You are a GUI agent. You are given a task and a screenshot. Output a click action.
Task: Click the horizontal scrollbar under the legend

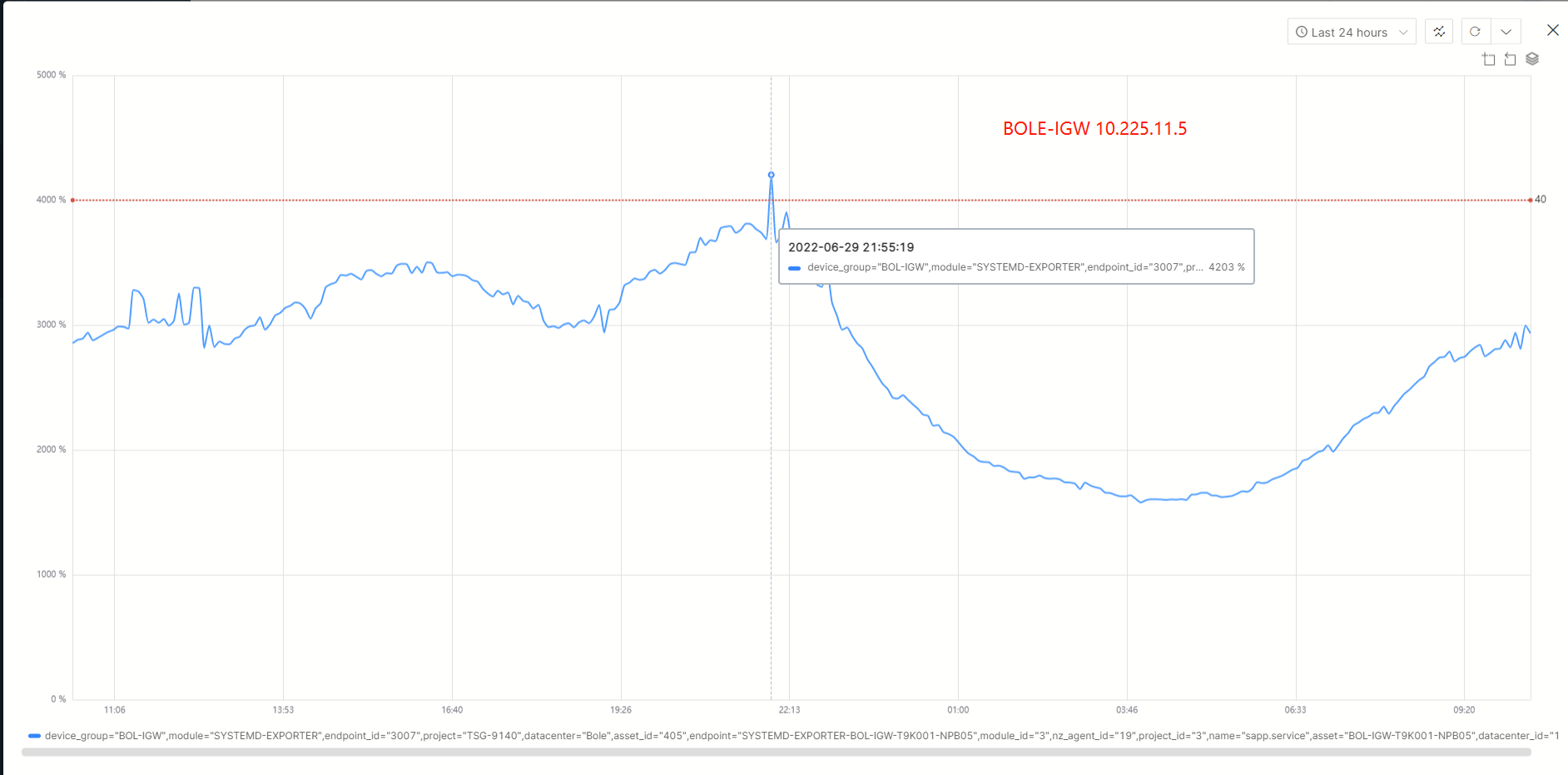[x=776, y=753]
